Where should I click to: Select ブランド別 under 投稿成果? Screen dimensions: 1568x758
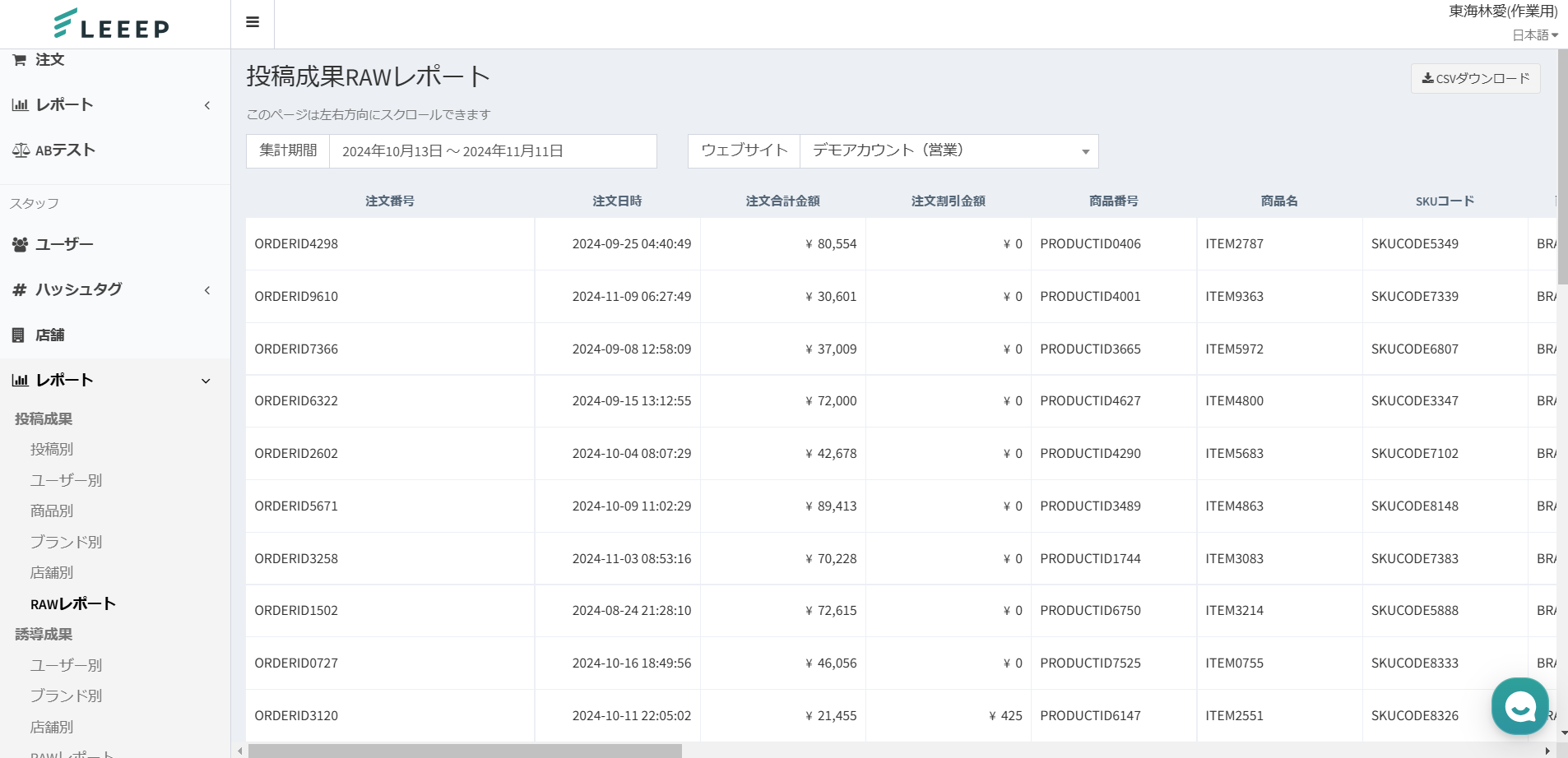point(66,543)
